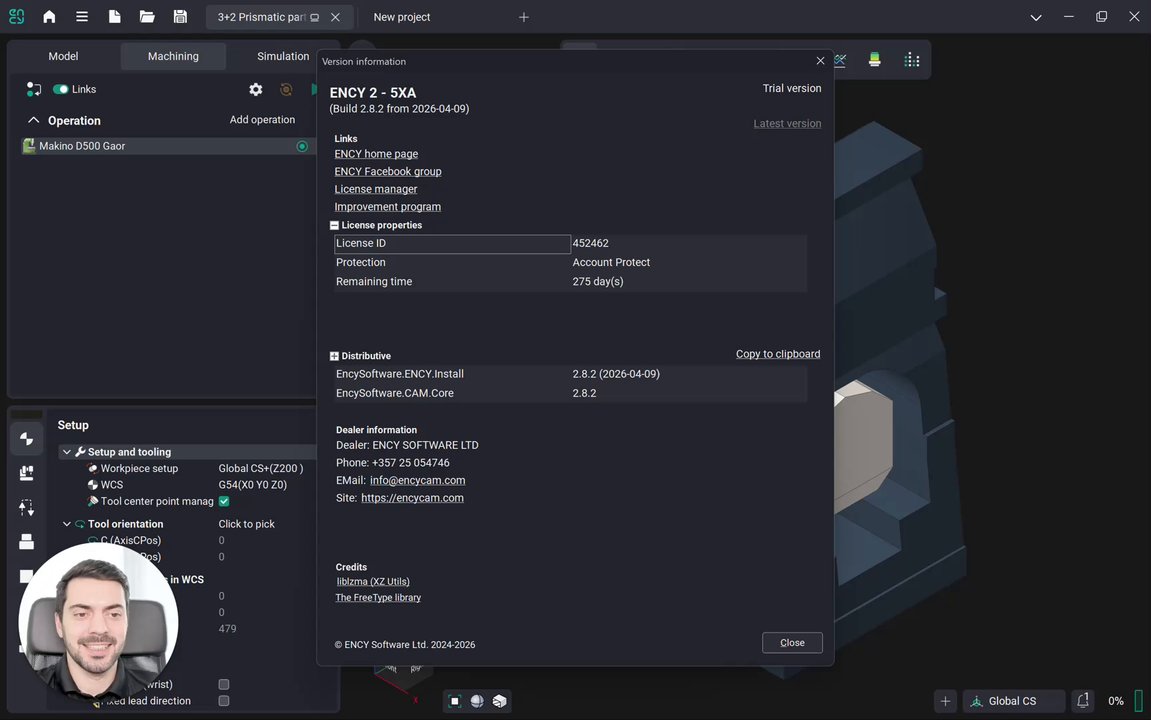This screenshot has width=1151, height=720.
Task: Click the orange icon next to settings gear
Action: [x=286, y=89]
